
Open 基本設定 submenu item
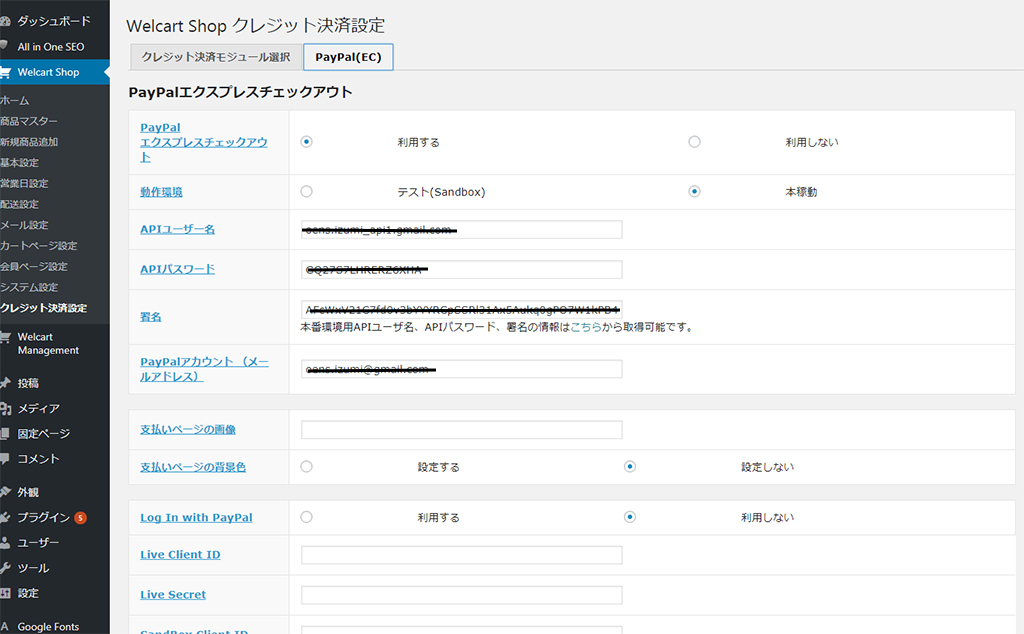click(x=20, y=163)
